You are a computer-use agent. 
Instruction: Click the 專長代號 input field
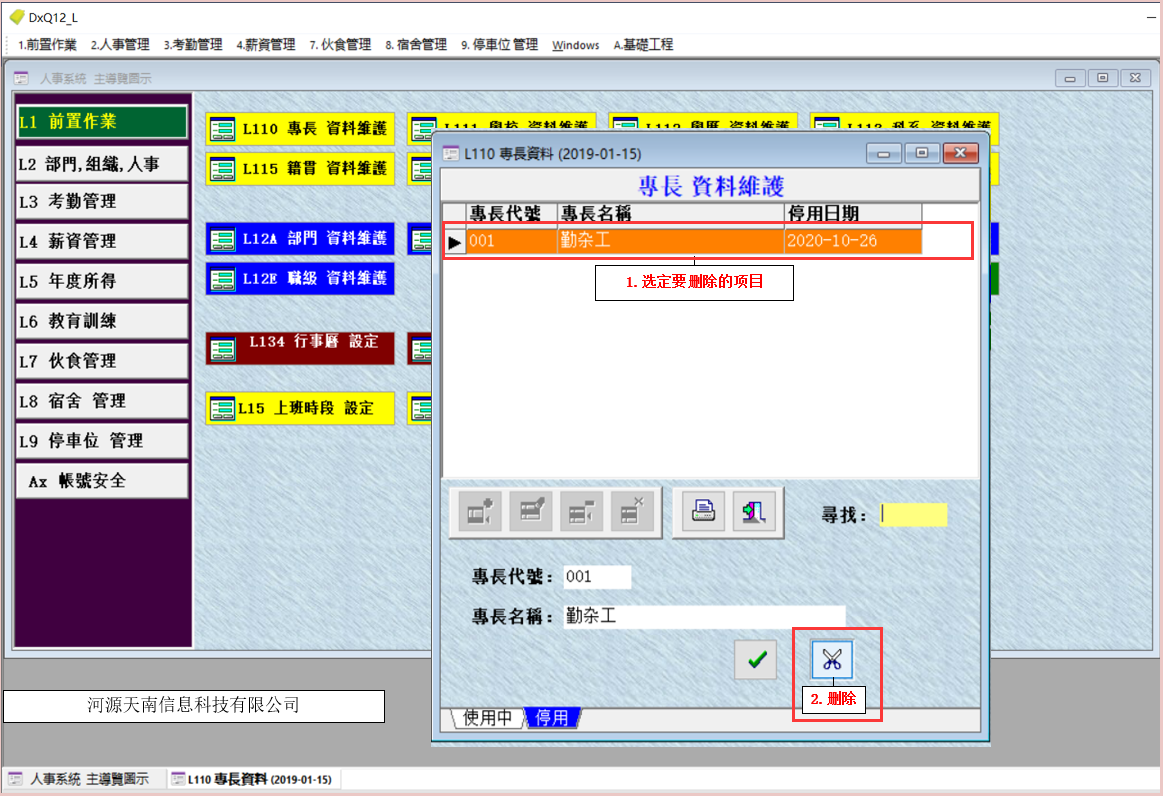[597, 576]
